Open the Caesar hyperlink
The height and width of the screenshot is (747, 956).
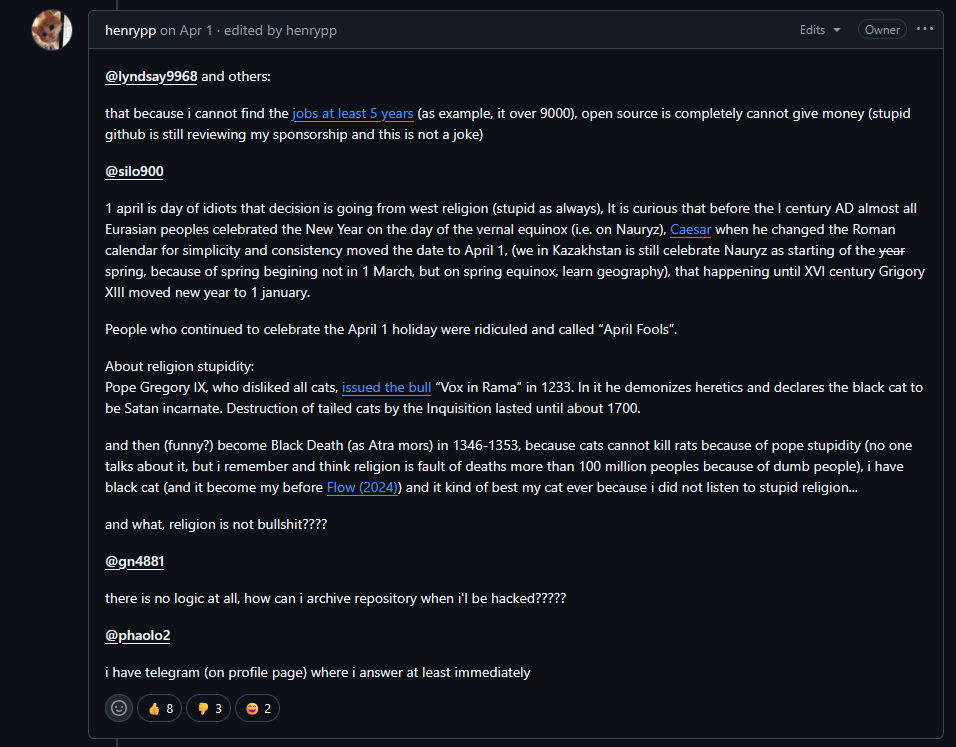point(690,229)
